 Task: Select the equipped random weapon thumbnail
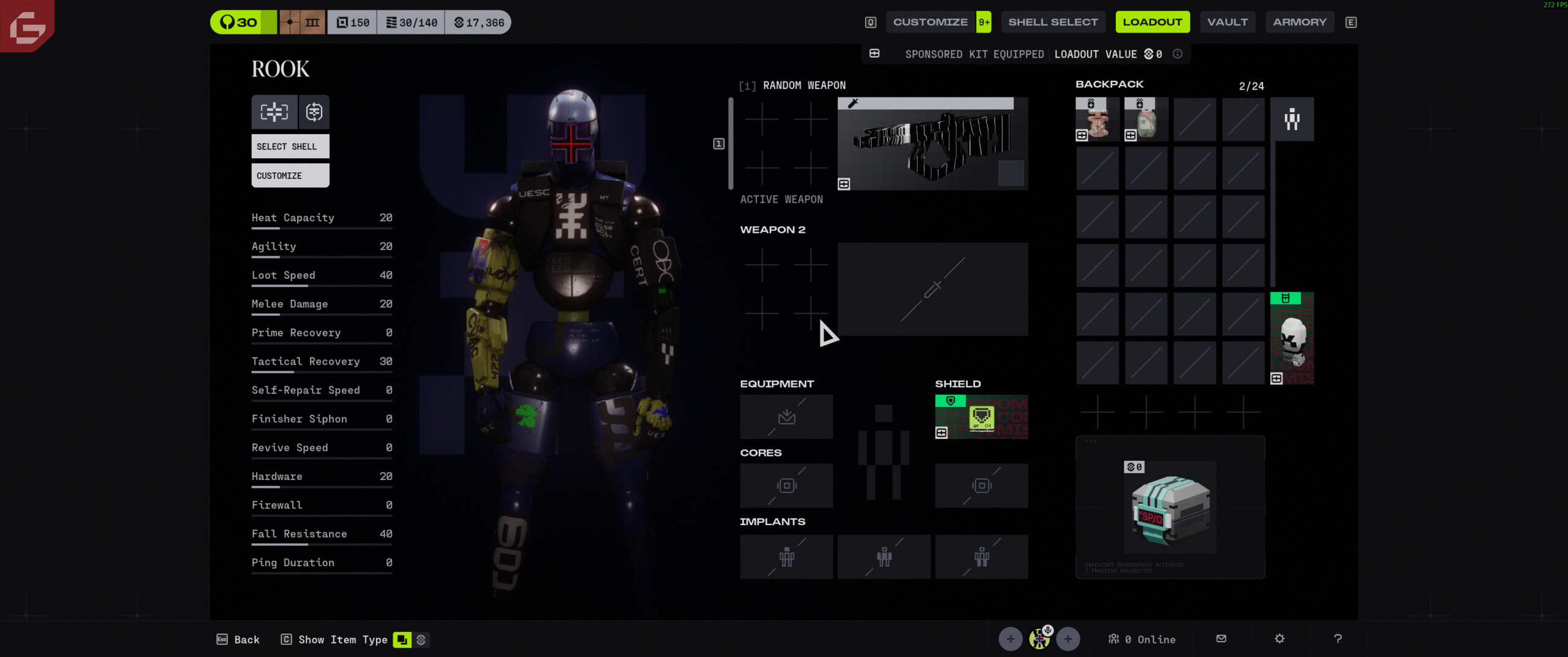point(932,144)
